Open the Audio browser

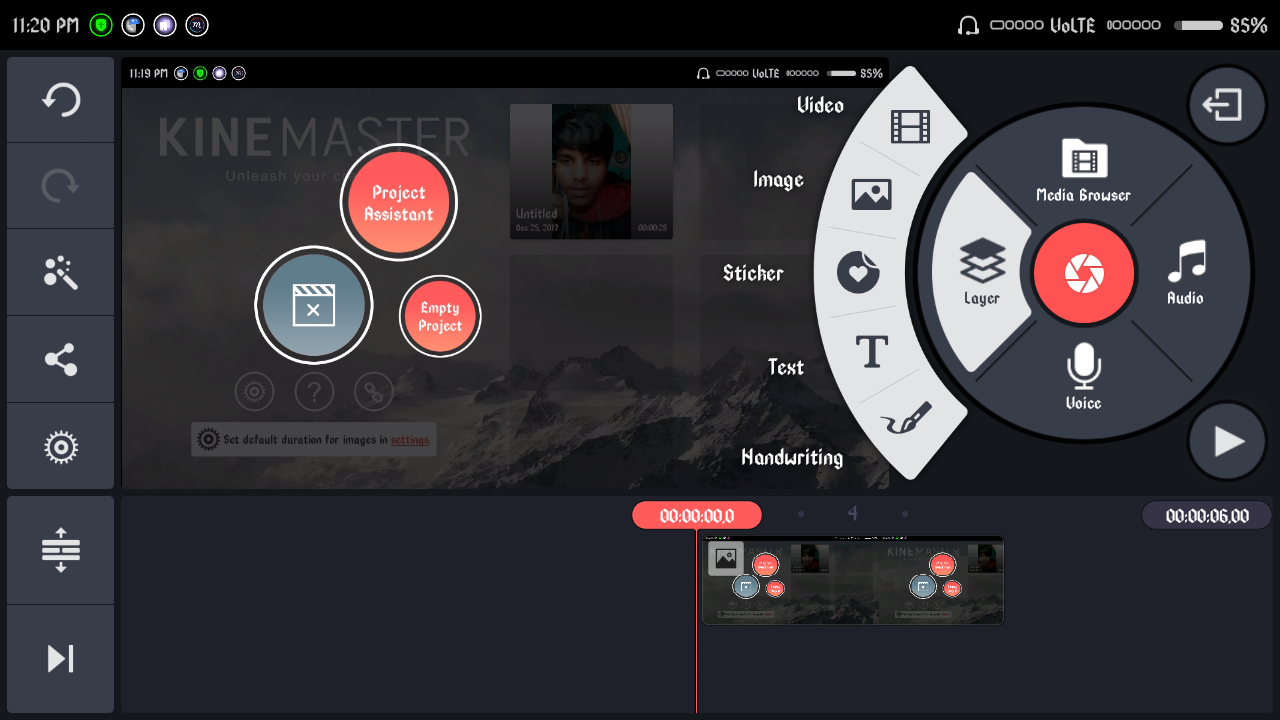(x=1186, y=272)
